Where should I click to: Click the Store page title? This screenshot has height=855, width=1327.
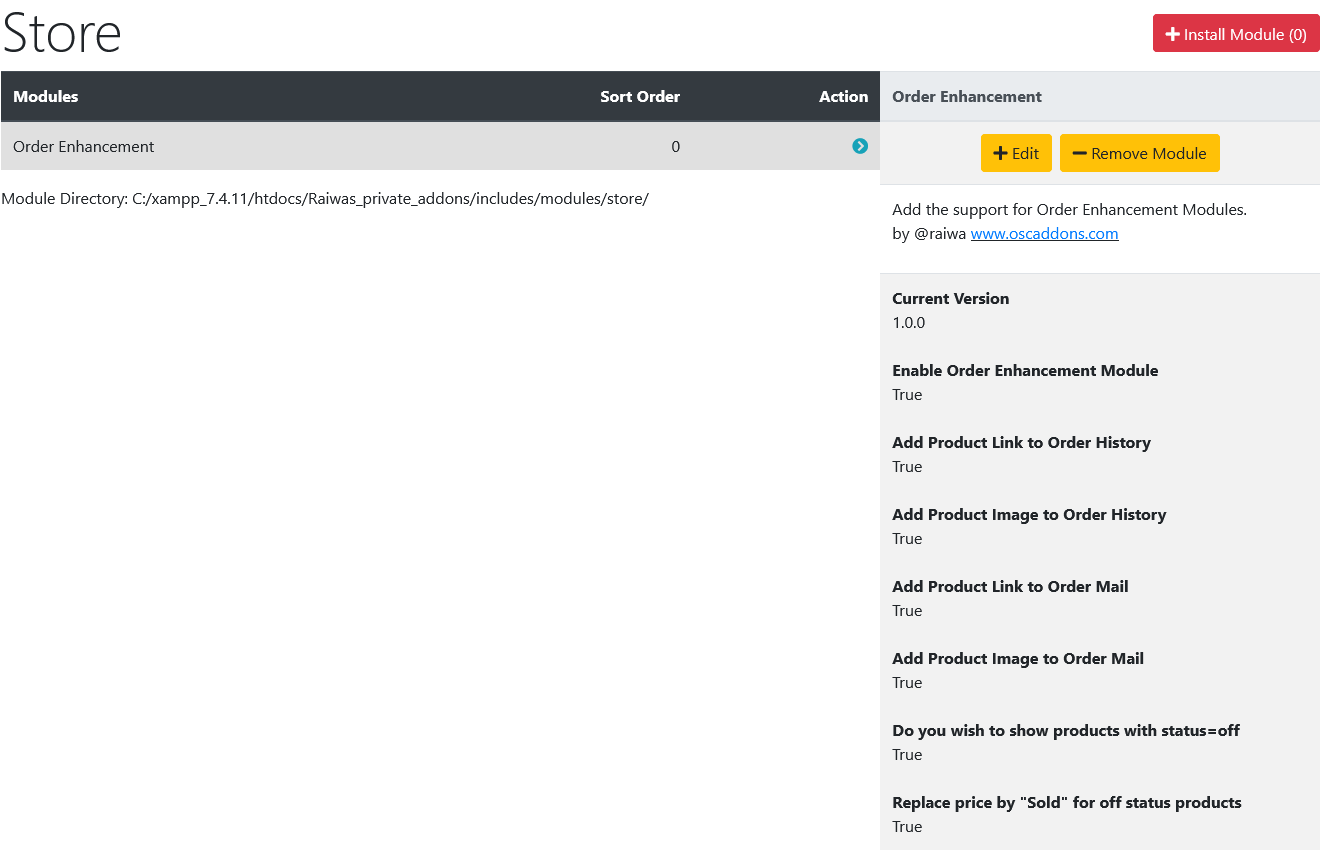pyautogui.click(x=62, y=33)
